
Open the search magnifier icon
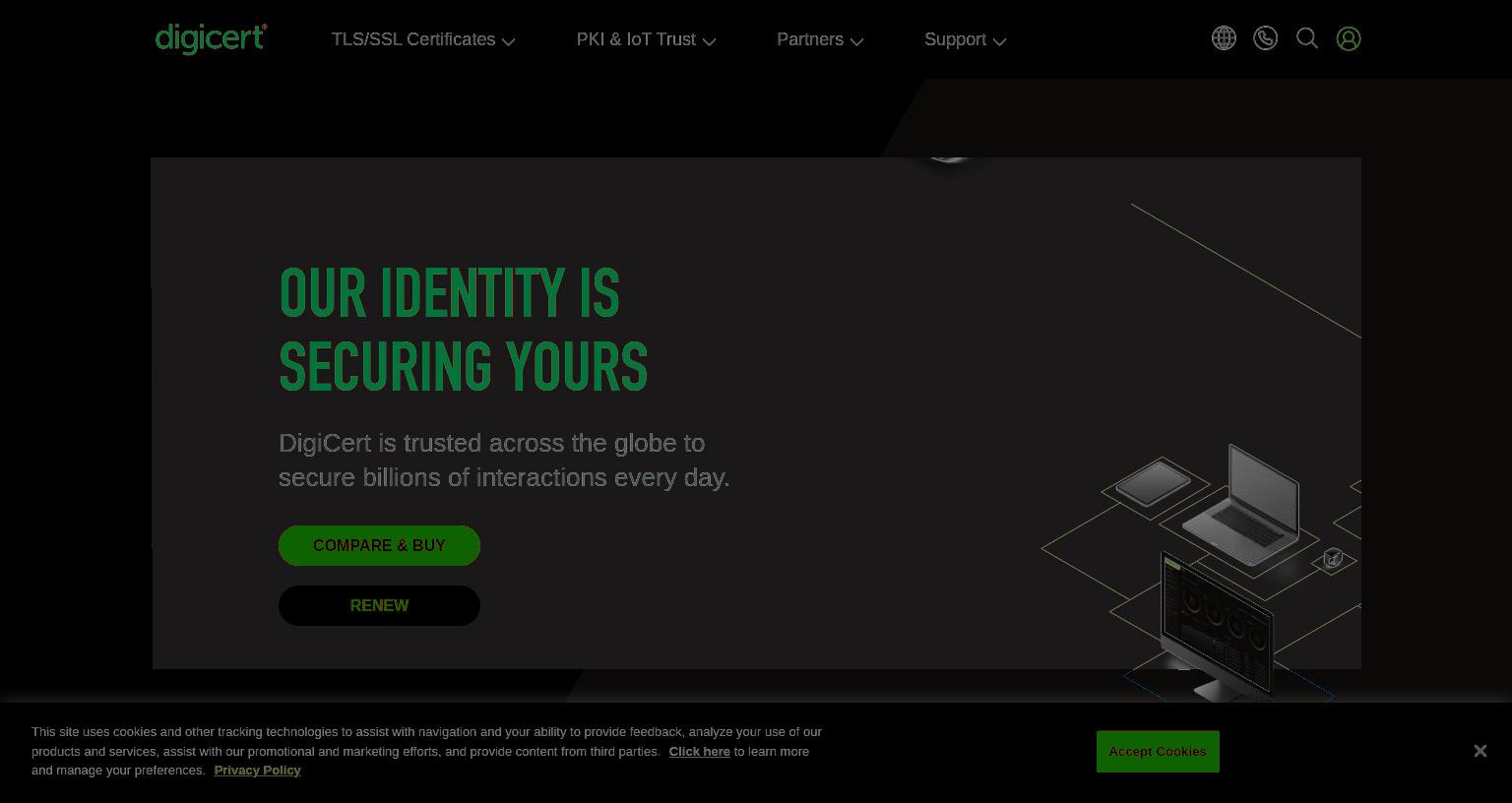(x=1307, y=38)
